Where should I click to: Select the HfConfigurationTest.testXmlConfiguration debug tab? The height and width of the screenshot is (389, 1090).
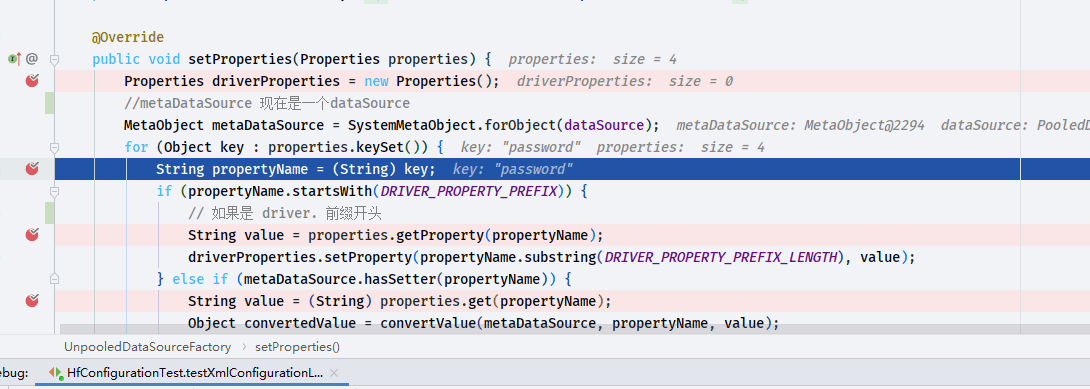click(x=195, y=373)
